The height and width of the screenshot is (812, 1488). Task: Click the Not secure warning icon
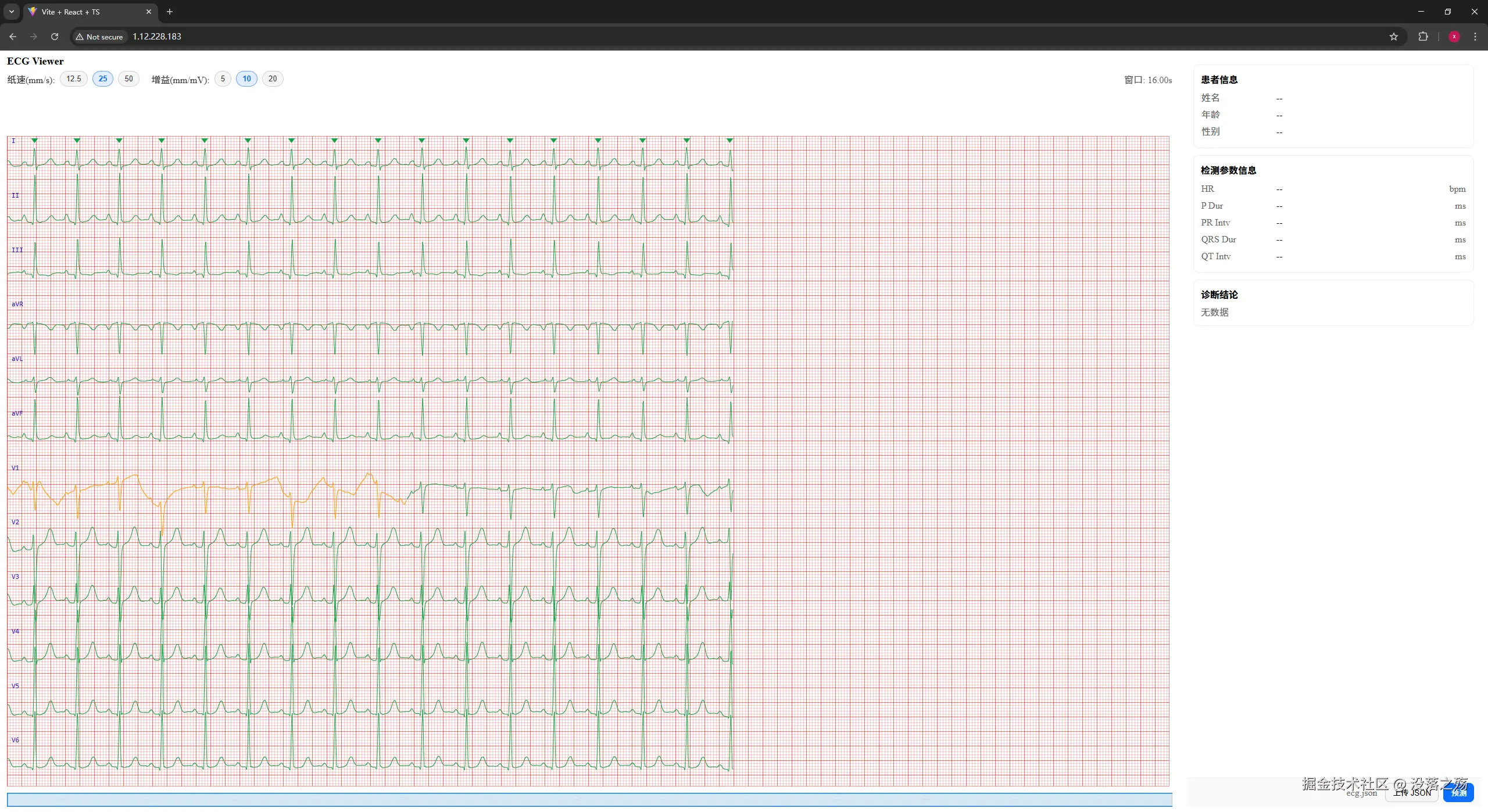80,37
